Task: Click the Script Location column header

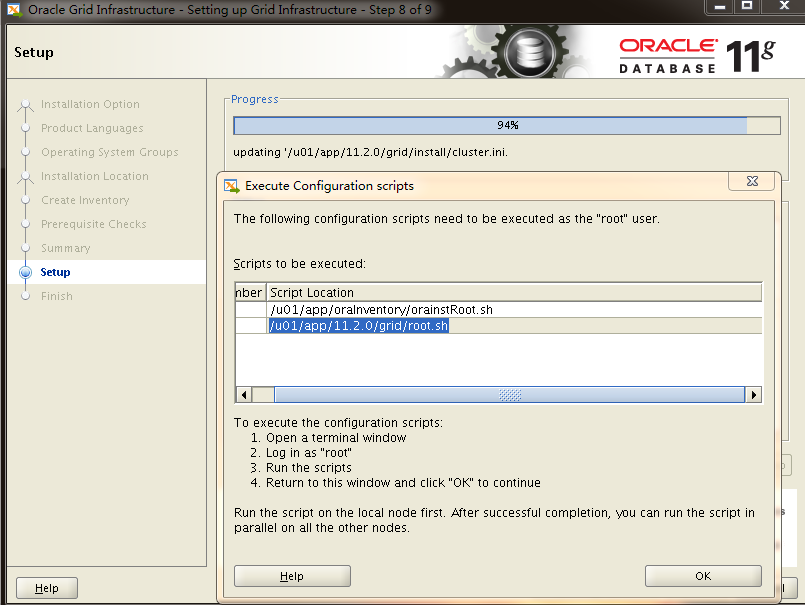Action: (513, 292)
